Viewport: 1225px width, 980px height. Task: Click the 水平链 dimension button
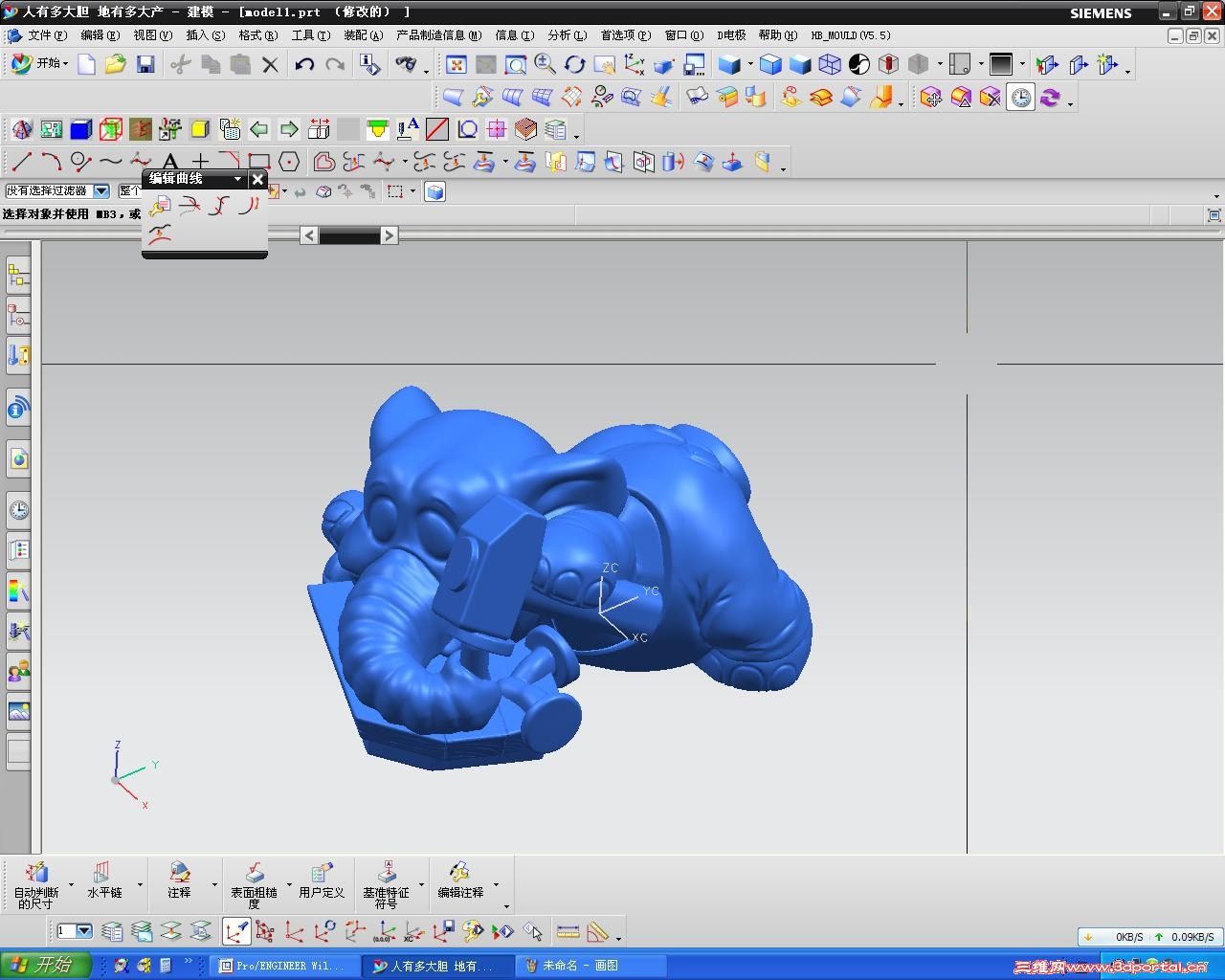[104, 880]
